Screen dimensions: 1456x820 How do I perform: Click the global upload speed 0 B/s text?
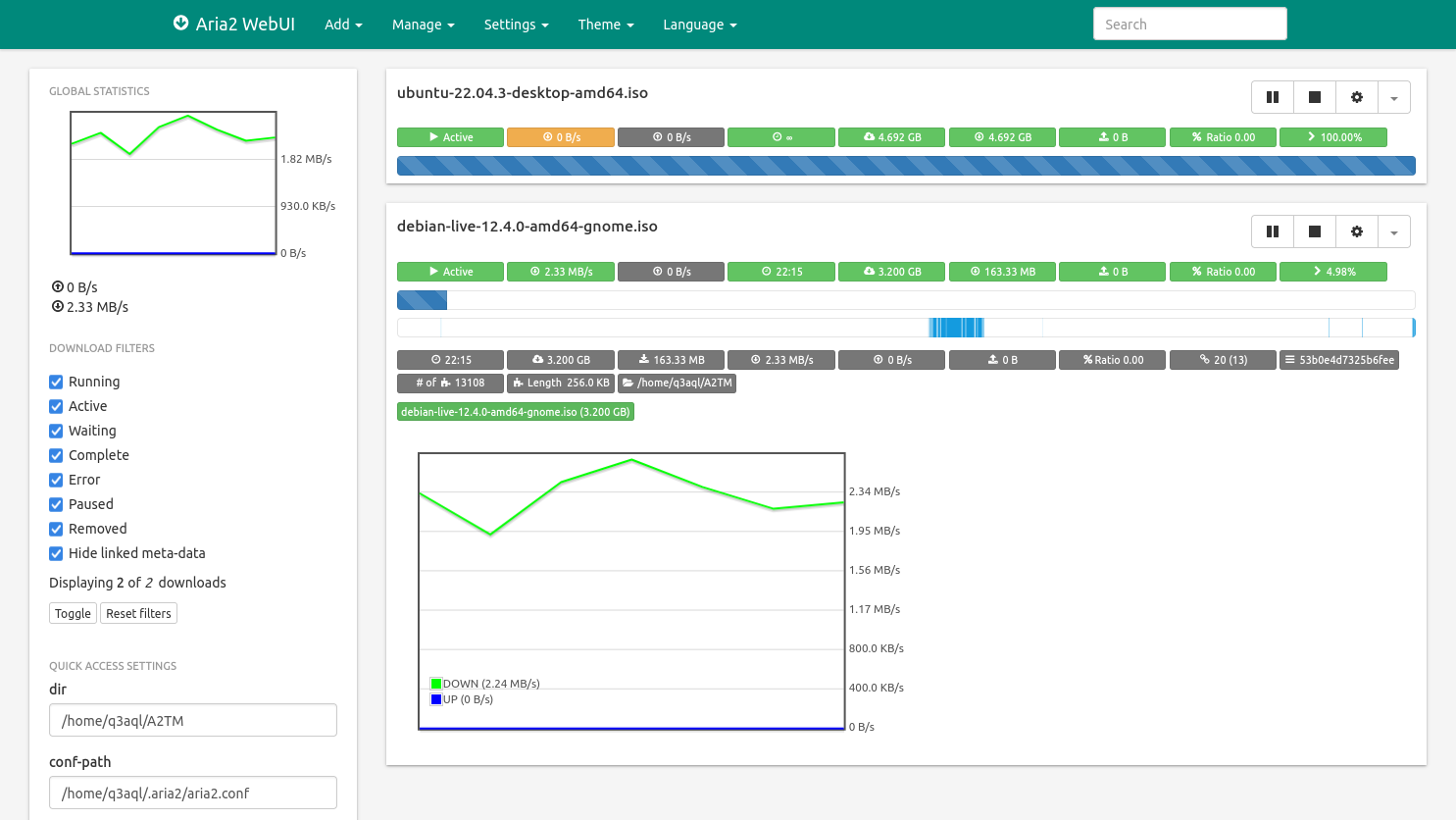[81, 287]
